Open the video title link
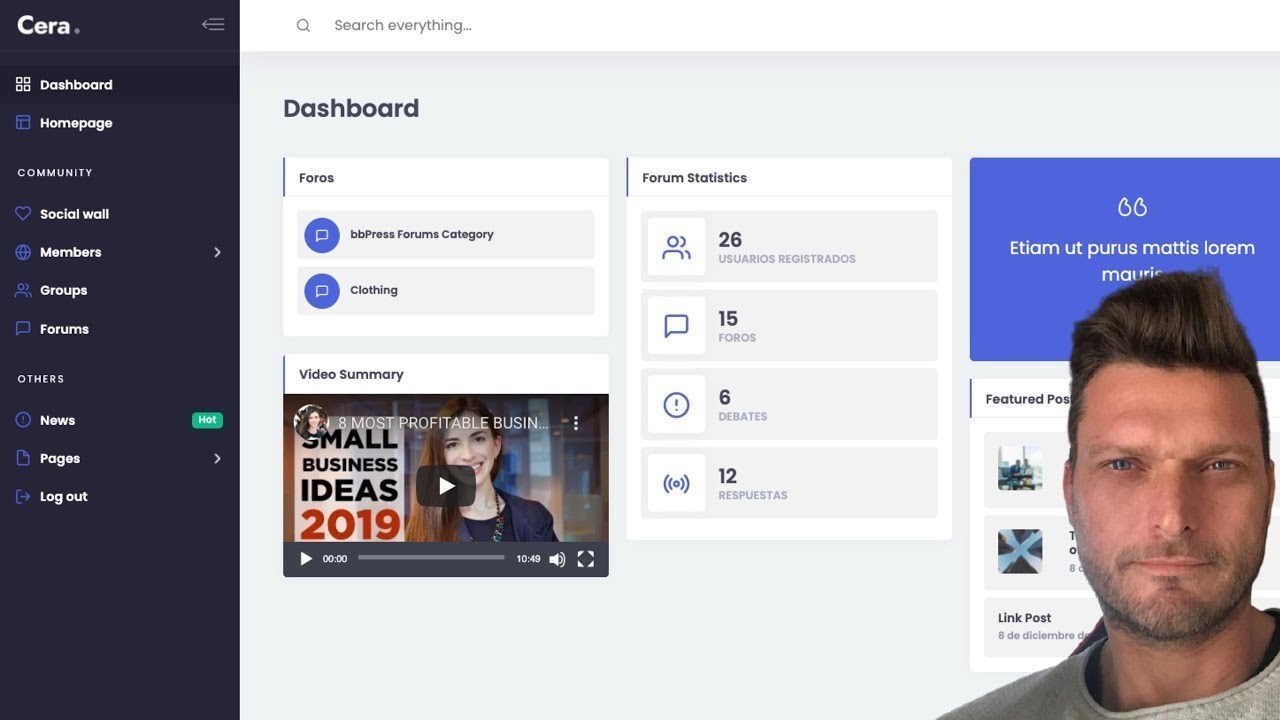This screenshot has height=720, width=1280. (x=443, y=423)
